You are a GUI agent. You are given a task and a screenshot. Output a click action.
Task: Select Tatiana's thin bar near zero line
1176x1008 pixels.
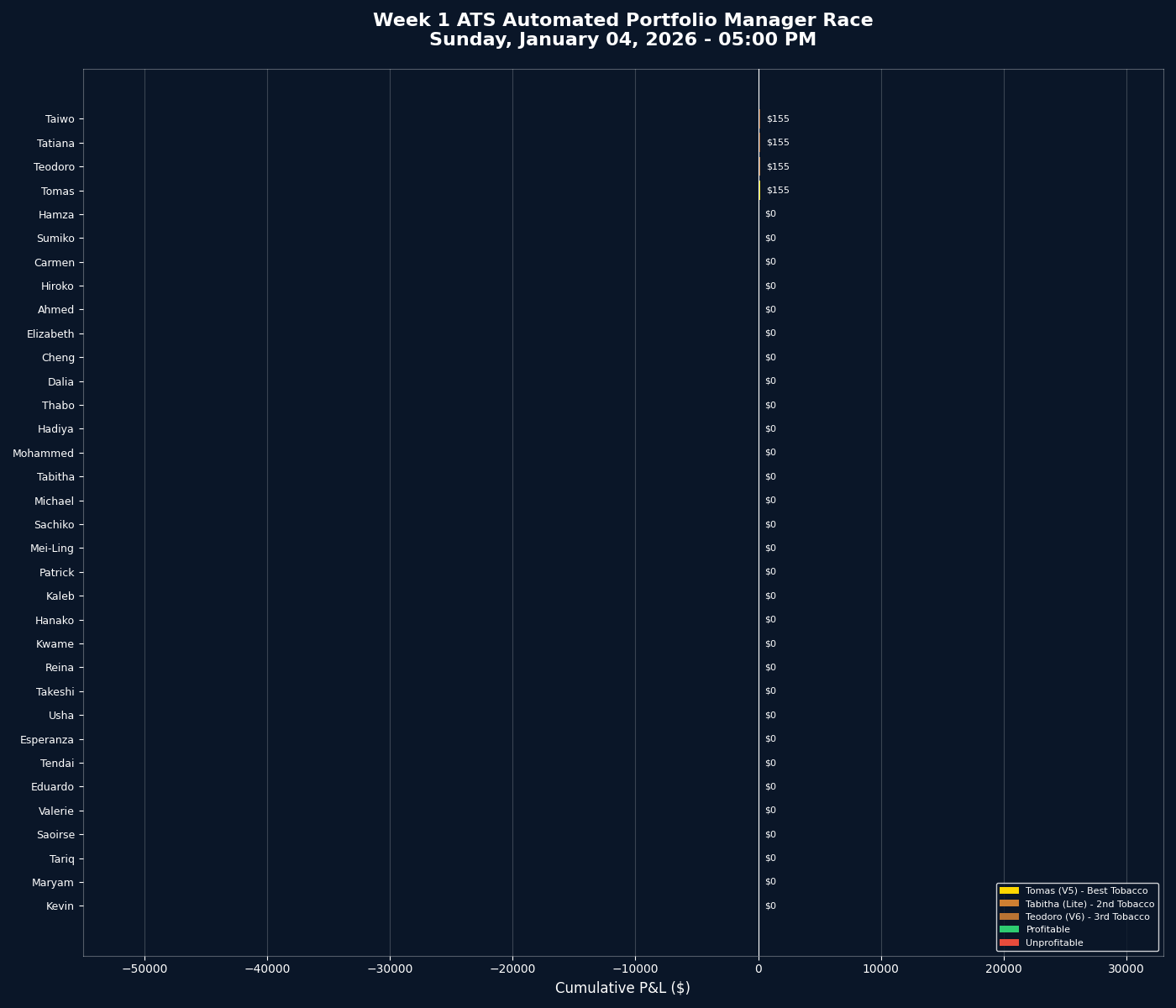coord(759,143)
